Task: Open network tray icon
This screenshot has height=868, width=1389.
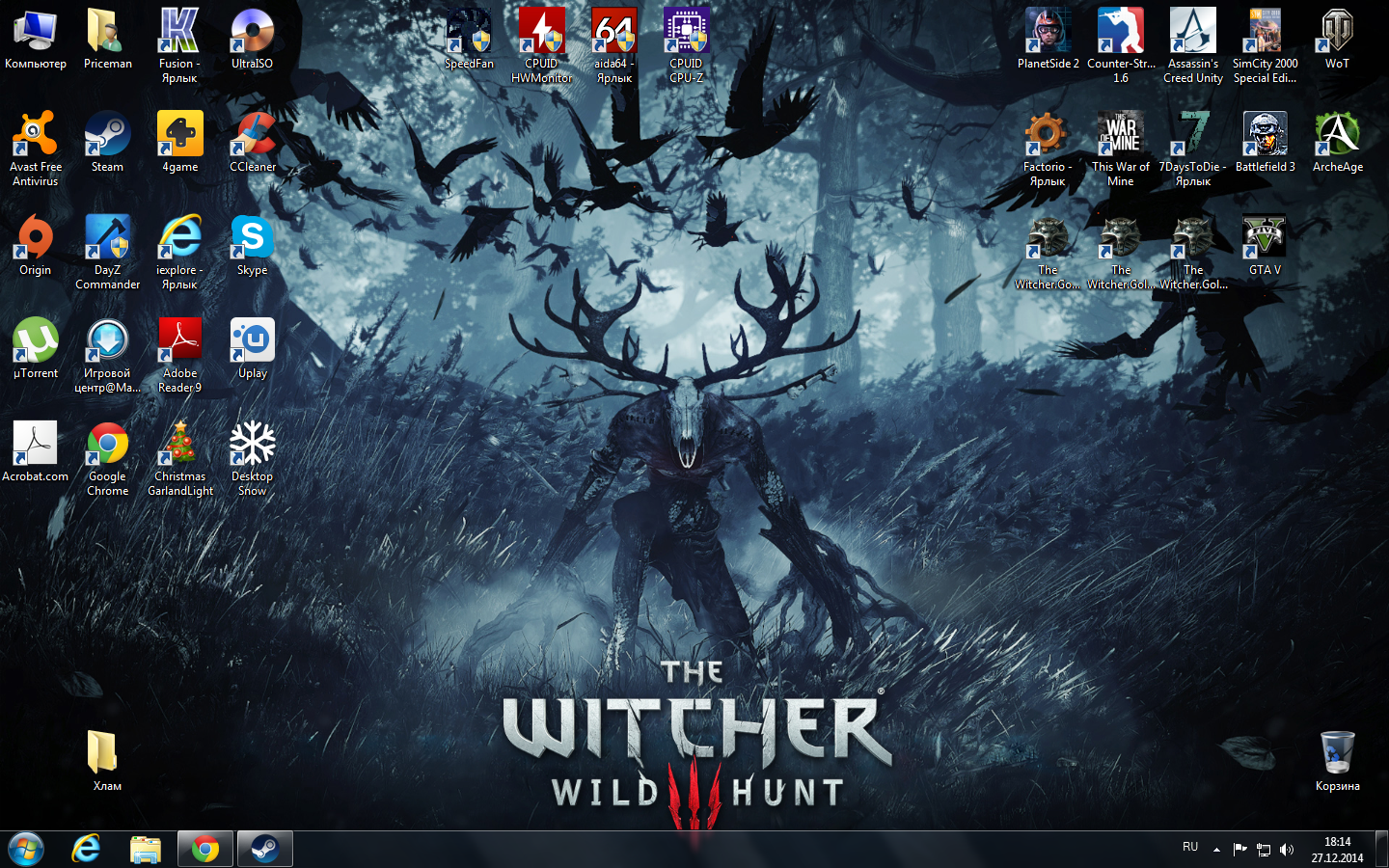Action: (1264, 850)
